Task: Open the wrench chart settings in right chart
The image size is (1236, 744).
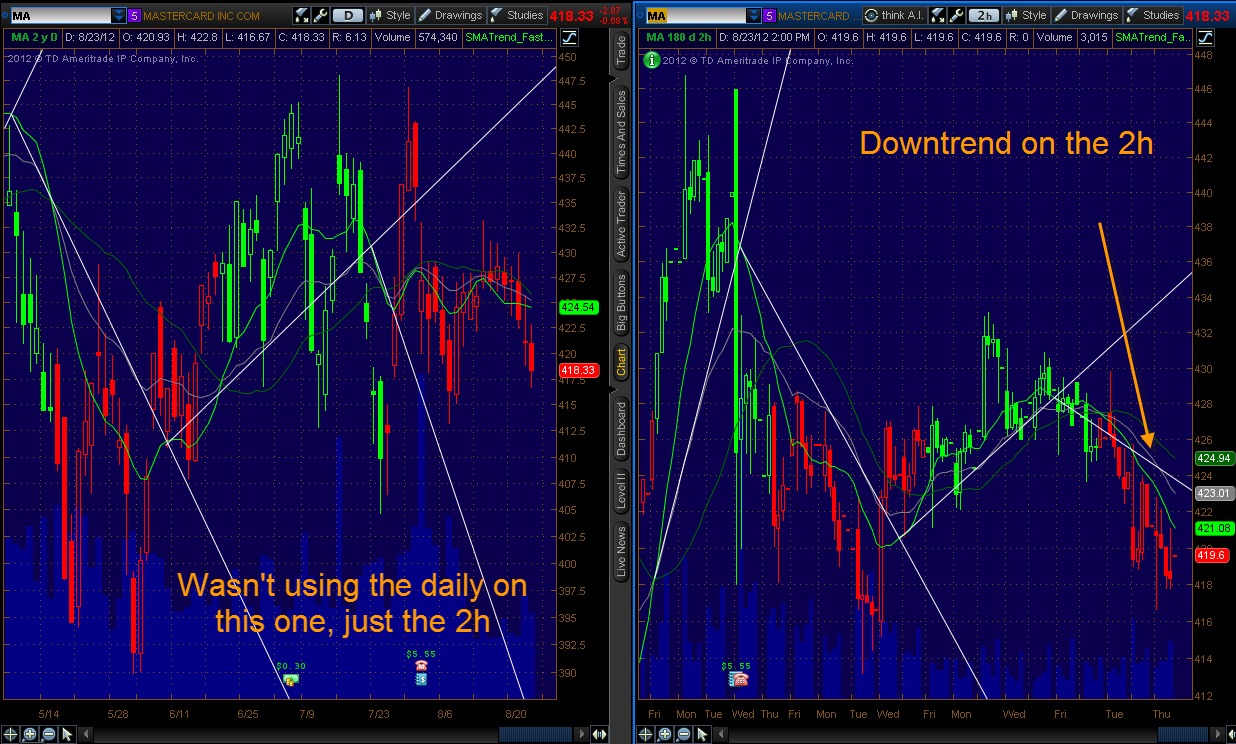Action: [x=955, y=16]
